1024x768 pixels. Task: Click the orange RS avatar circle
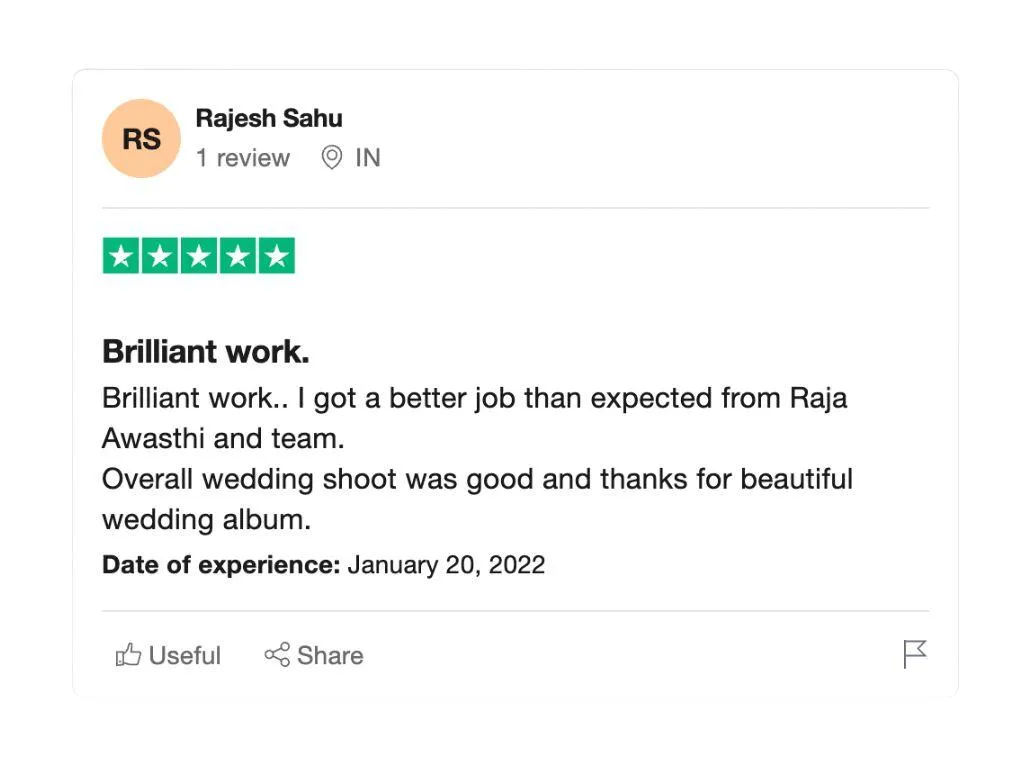(141, 138)
